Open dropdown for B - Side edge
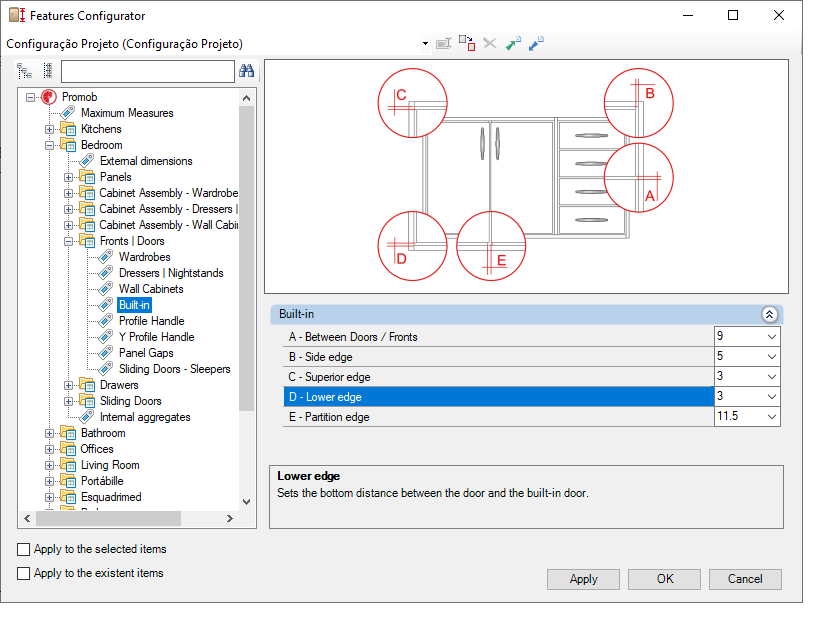The width and height of the screenshot is (820, 619). coord(771,357)
